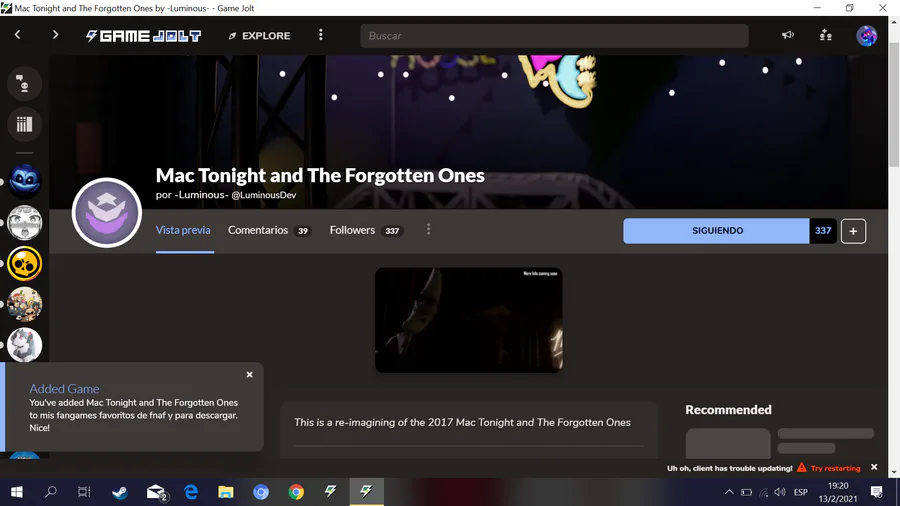Open Chromium browser icon on taskbar
This screenshot has width=900, height=506.
pyautogui.click(x=261, y=492)
